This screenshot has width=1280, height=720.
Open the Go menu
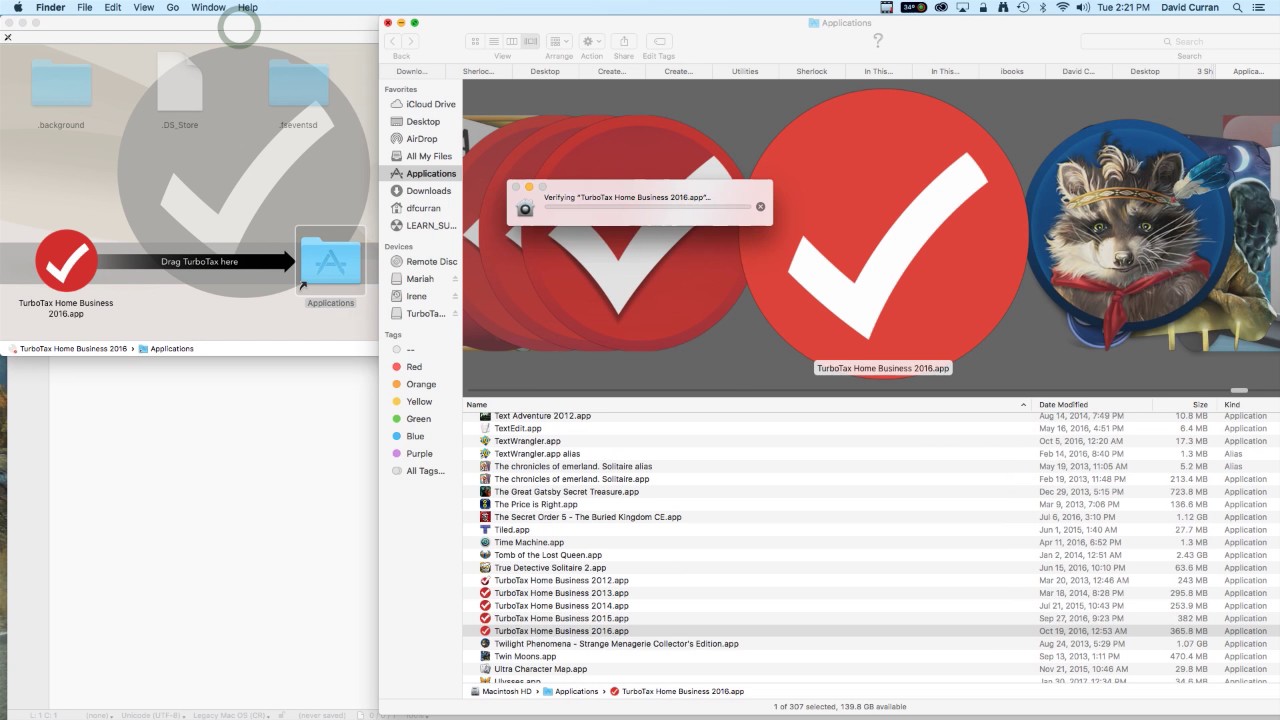(x=173, y=7)
